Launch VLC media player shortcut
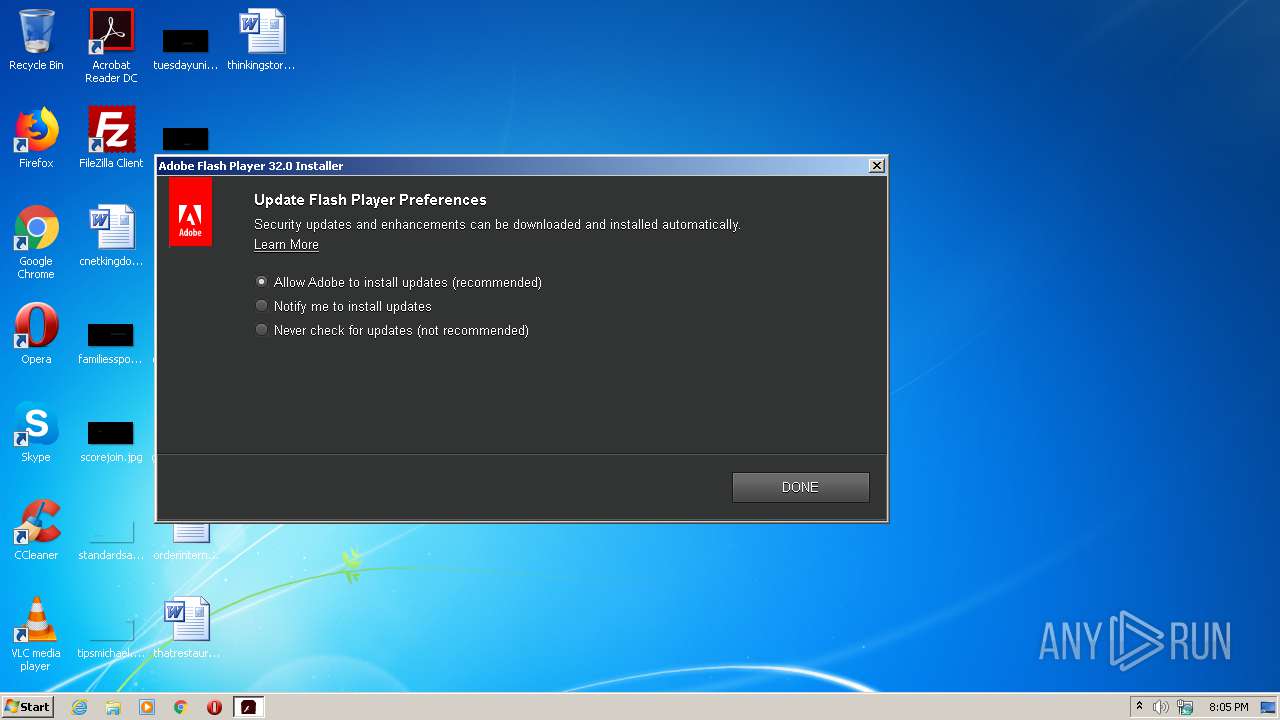Image resolution: width=1280 pixels, height=720 pixels. coord(36,634)
